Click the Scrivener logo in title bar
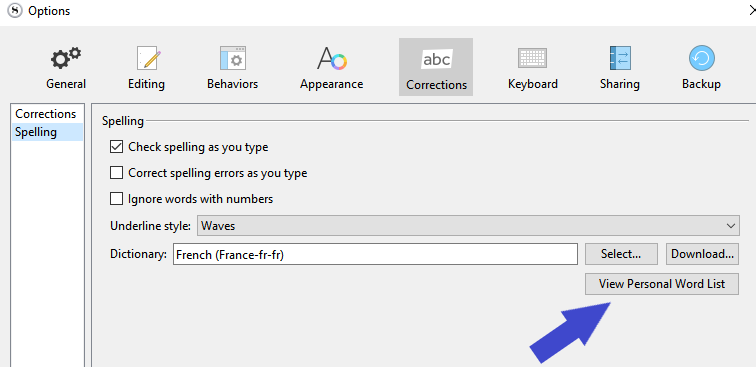756x367 pixels. point(14,11)
